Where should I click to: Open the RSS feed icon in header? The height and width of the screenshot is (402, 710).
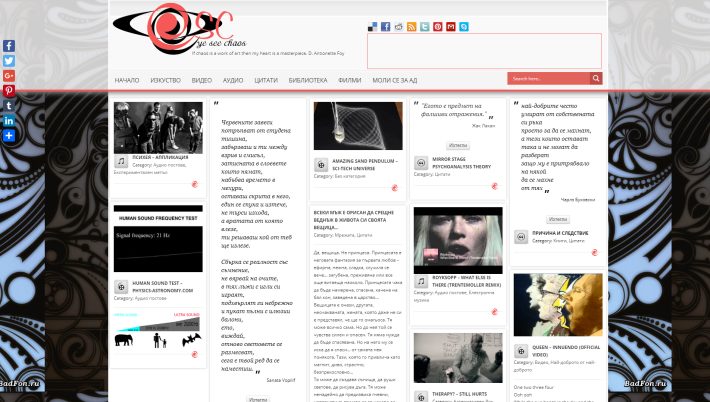[x=412, y=27]
